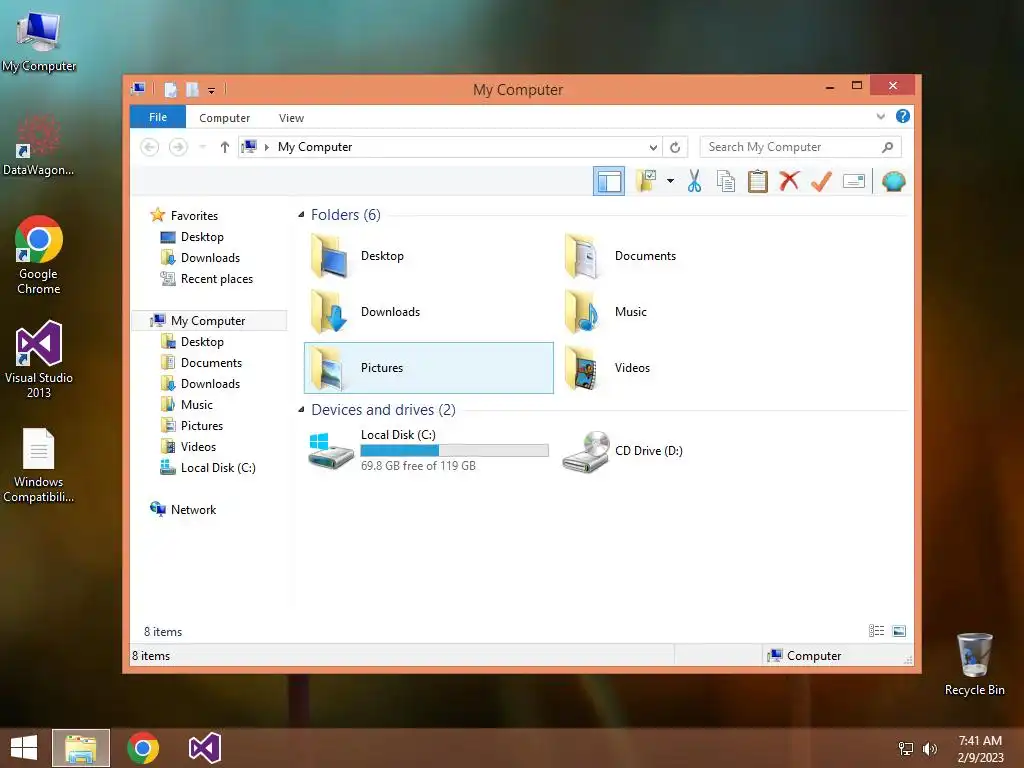1024x768 pixels.
Task: Open Google Chrome from the taskbar
Action: tap(143, 748)
